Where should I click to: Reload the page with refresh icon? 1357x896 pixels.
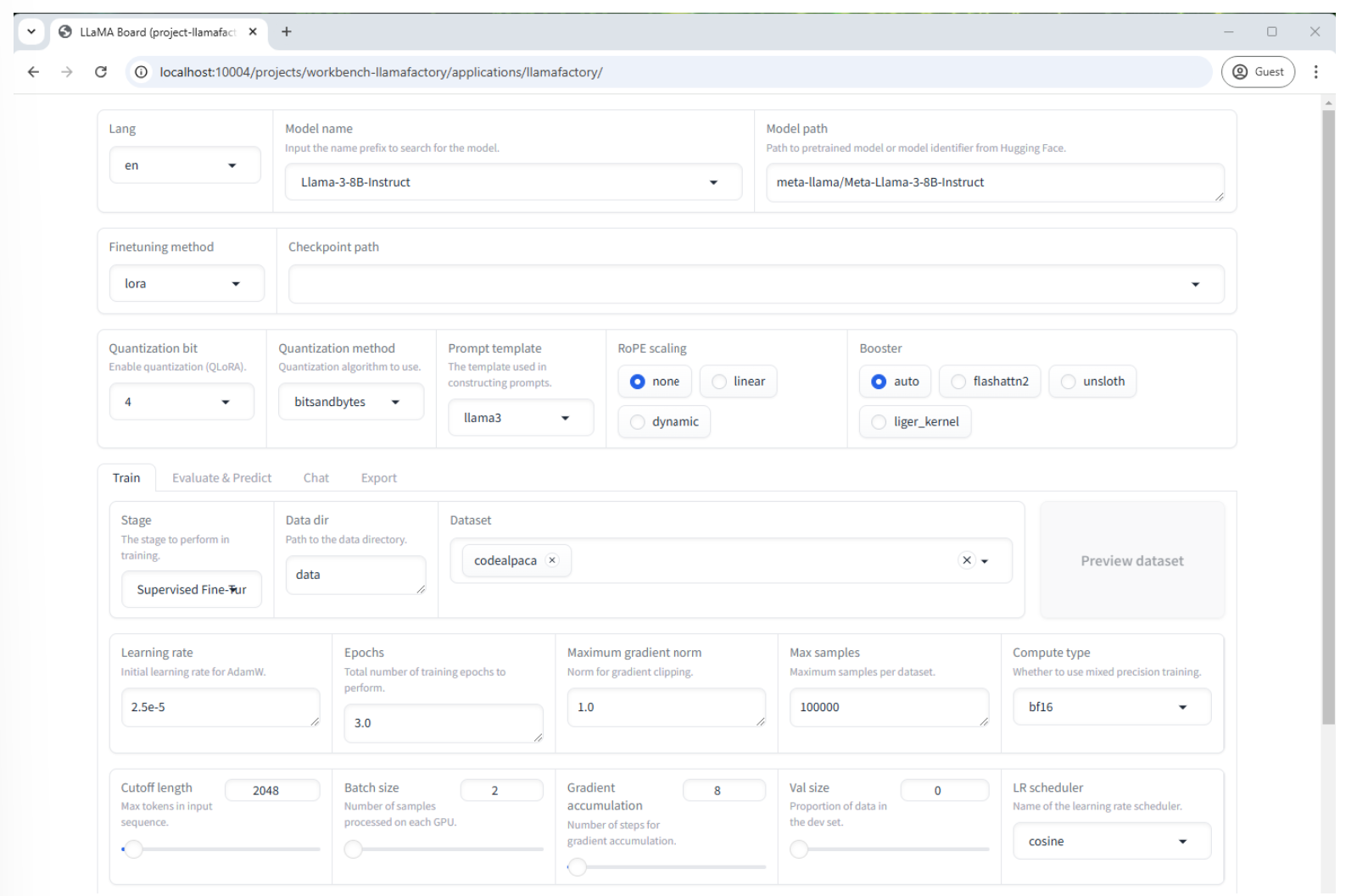tap(101, 72)
